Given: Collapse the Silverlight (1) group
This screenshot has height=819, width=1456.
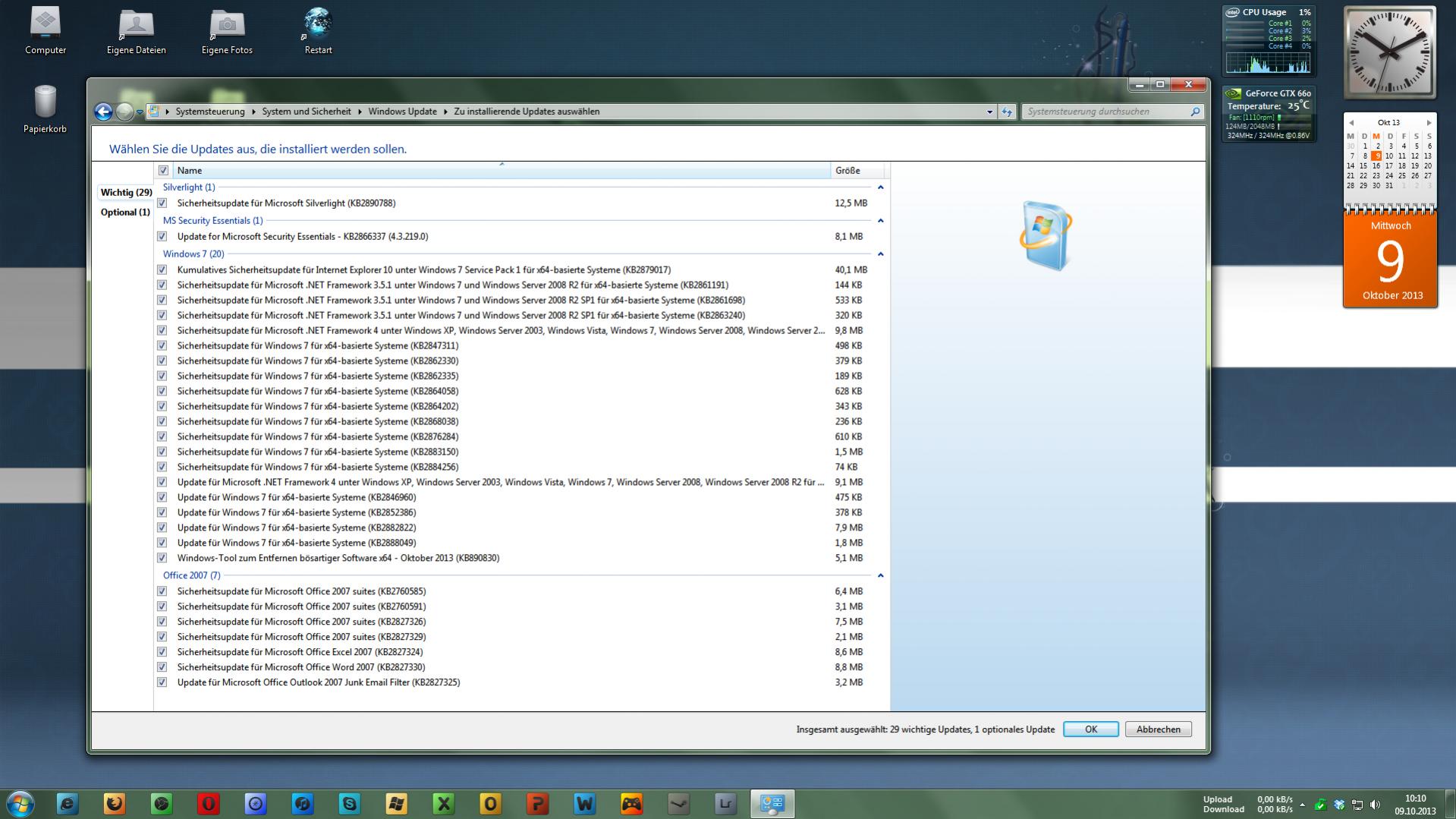Looking at the screenshot, I should tap(880, 187).
